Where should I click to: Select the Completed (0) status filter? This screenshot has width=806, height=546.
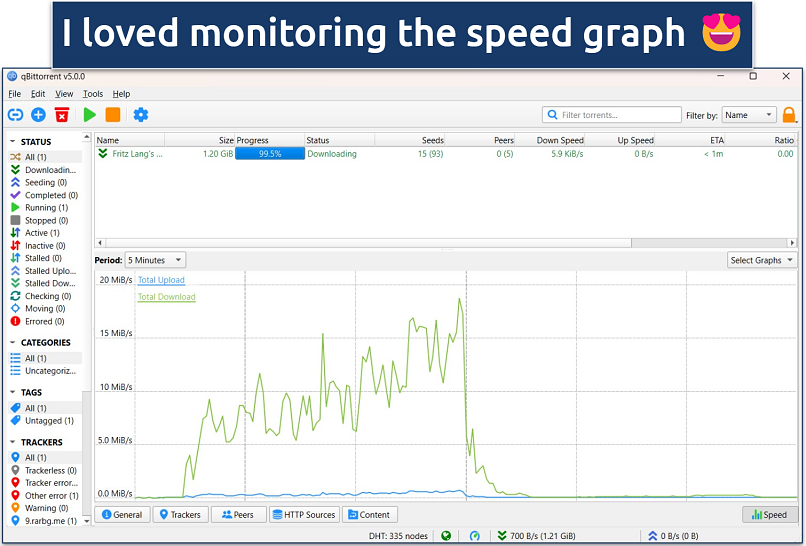coord(45,195)
